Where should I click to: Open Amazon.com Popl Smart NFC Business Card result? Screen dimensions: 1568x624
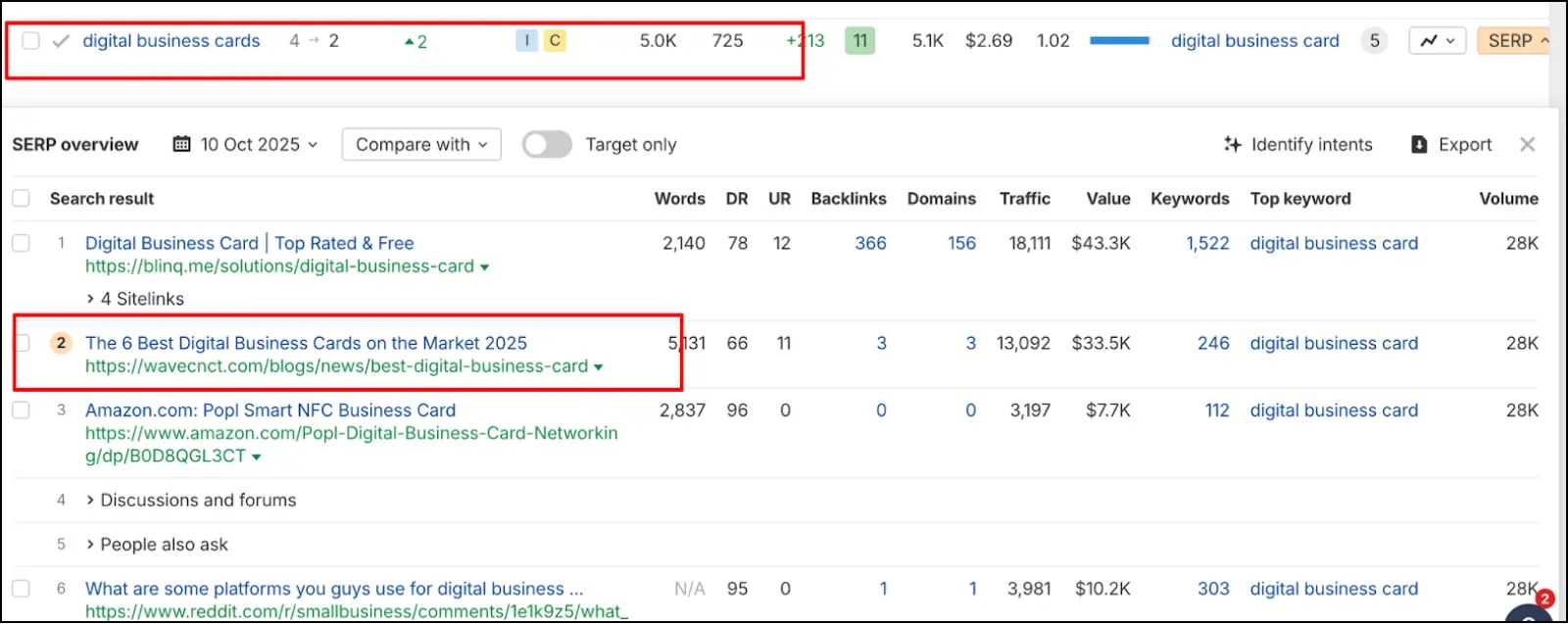pos(270,410)
